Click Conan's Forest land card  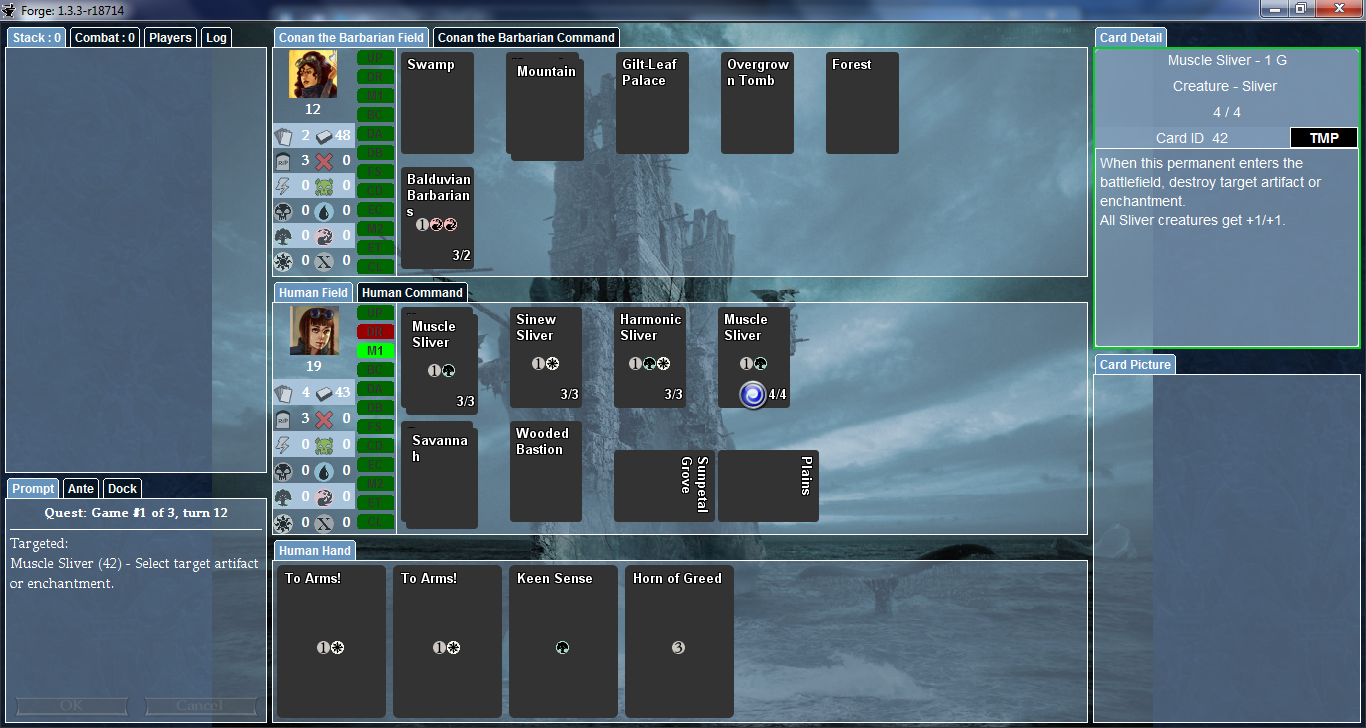coord(862,103)
